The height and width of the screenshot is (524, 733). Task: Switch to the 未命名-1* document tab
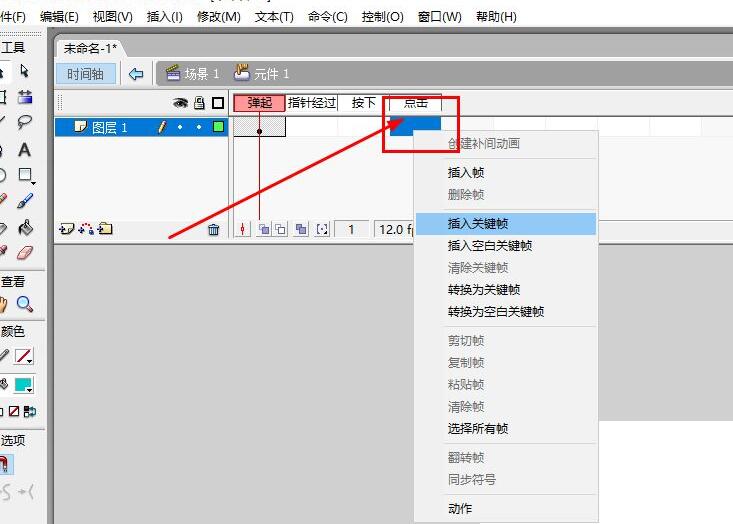click(90, 49)
